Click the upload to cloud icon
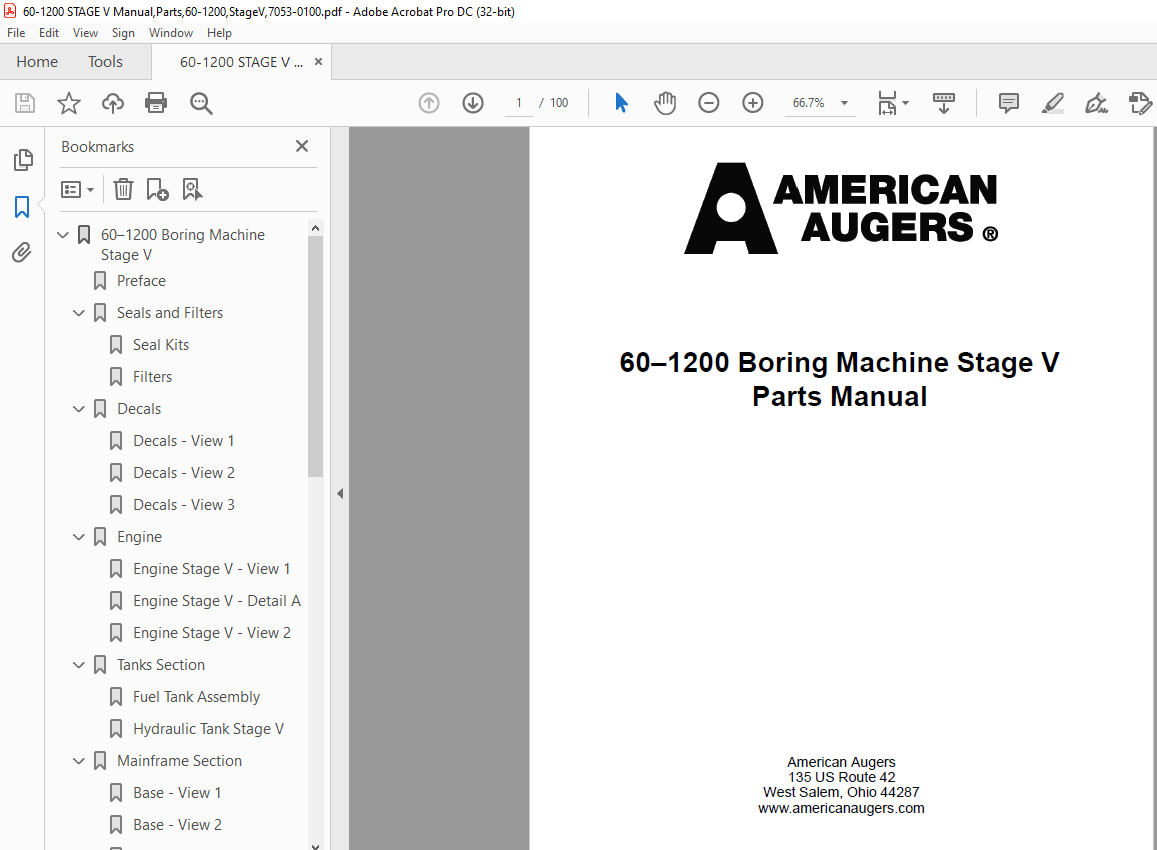1157x850 pixels. [x=113, y=103]
